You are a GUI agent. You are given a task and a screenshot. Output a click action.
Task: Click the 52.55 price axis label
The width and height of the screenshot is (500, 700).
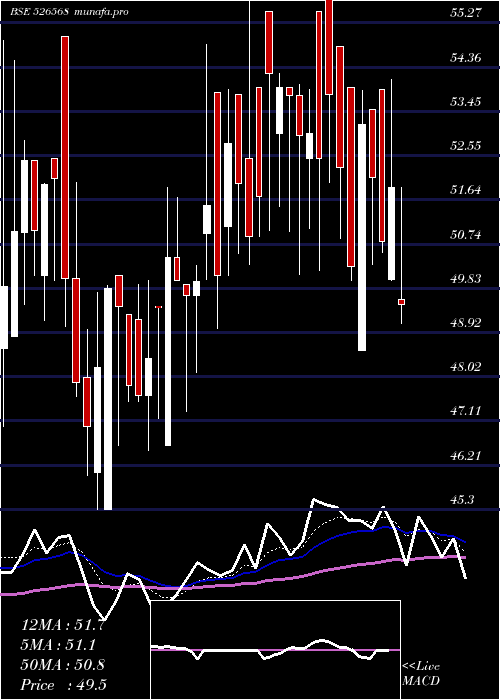(x=466, y=146)
